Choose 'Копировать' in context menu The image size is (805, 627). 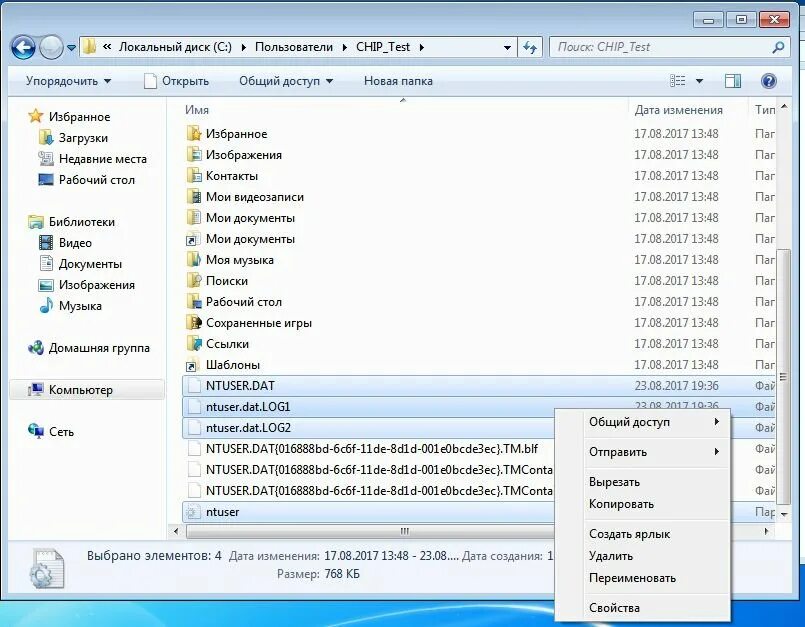643,504
